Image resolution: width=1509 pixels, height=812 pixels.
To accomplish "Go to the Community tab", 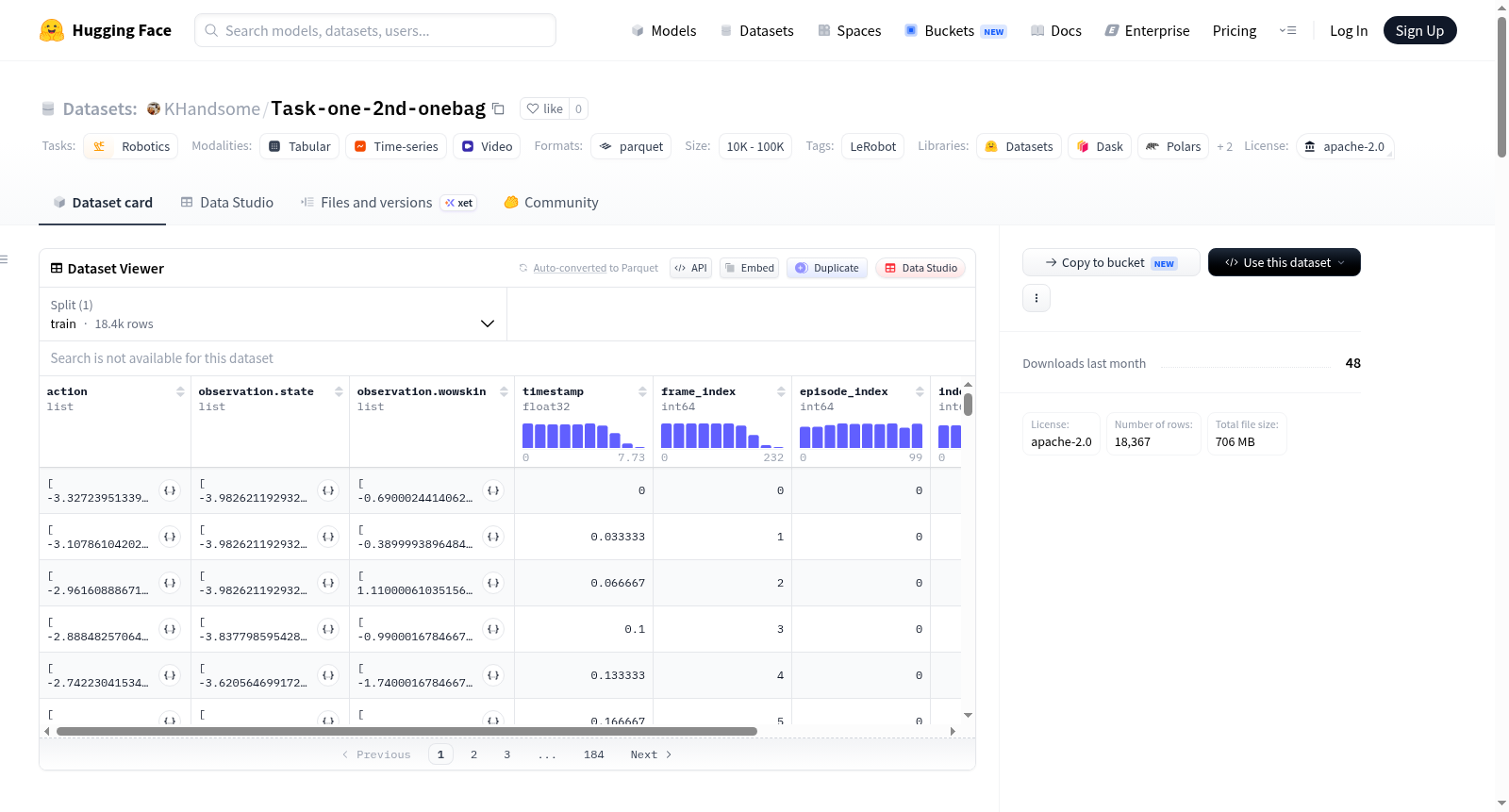I will [551, 203].
